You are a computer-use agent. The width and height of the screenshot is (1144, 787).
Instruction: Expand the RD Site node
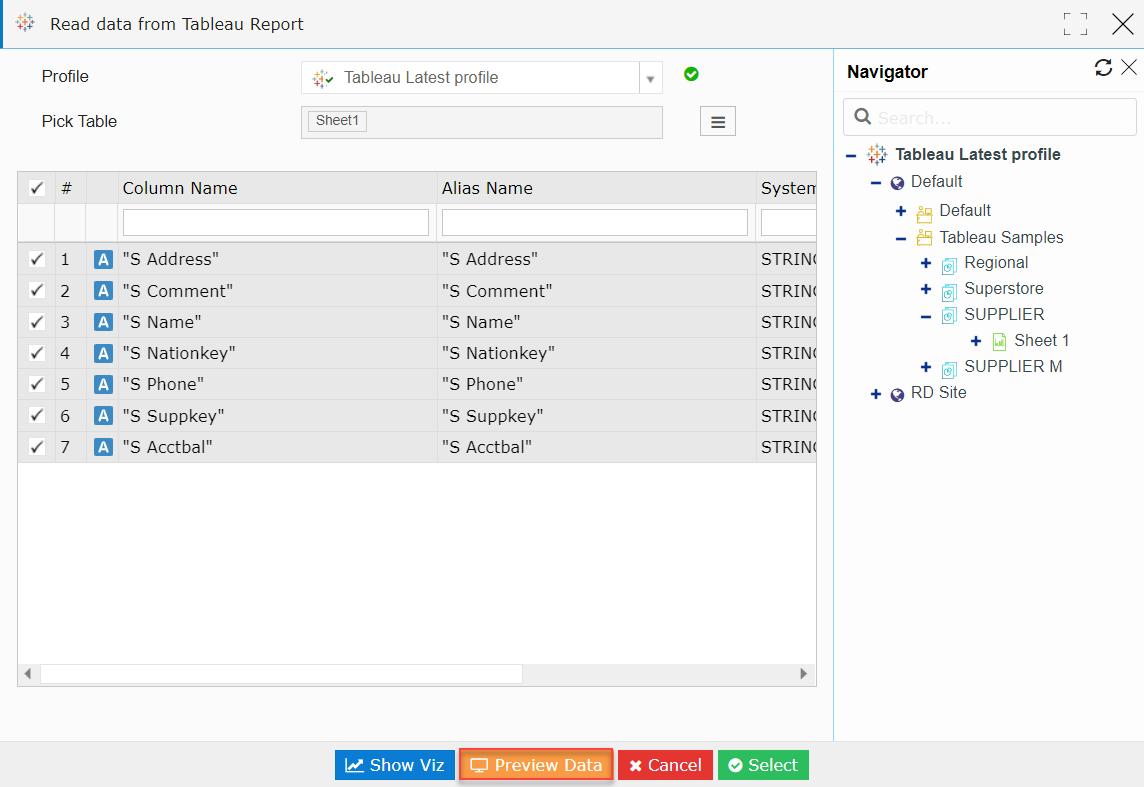point(876,393)
